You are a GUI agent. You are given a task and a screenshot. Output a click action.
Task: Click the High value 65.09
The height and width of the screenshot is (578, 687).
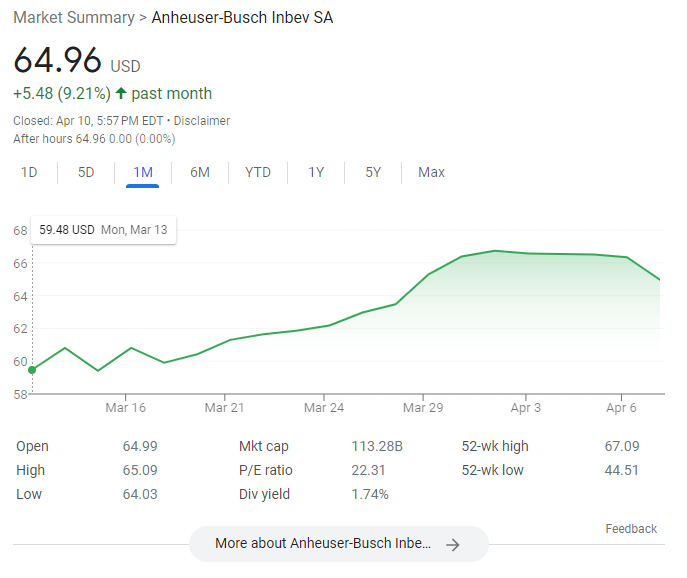point(140,470)
